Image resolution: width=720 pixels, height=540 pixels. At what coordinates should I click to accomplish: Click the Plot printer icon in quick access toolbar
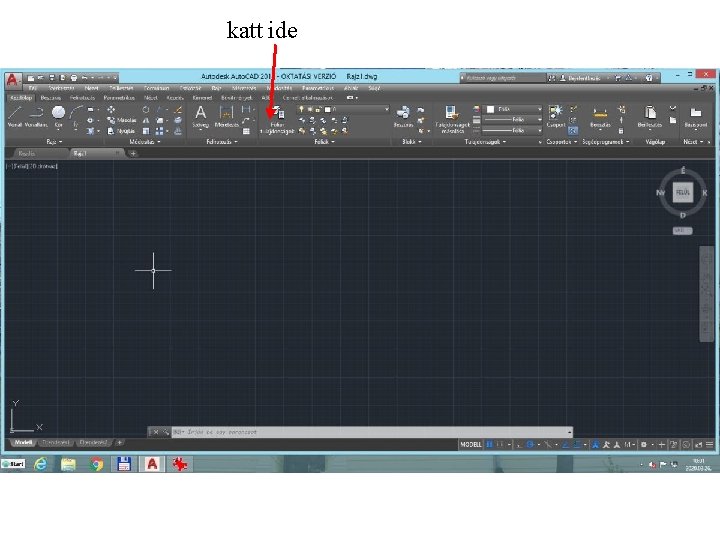click(x=73, y=78)
